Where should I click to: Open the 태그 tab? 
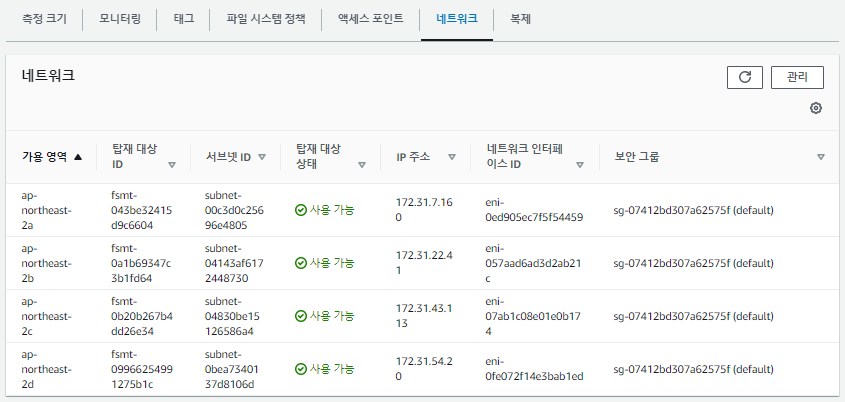click(184, 19)
